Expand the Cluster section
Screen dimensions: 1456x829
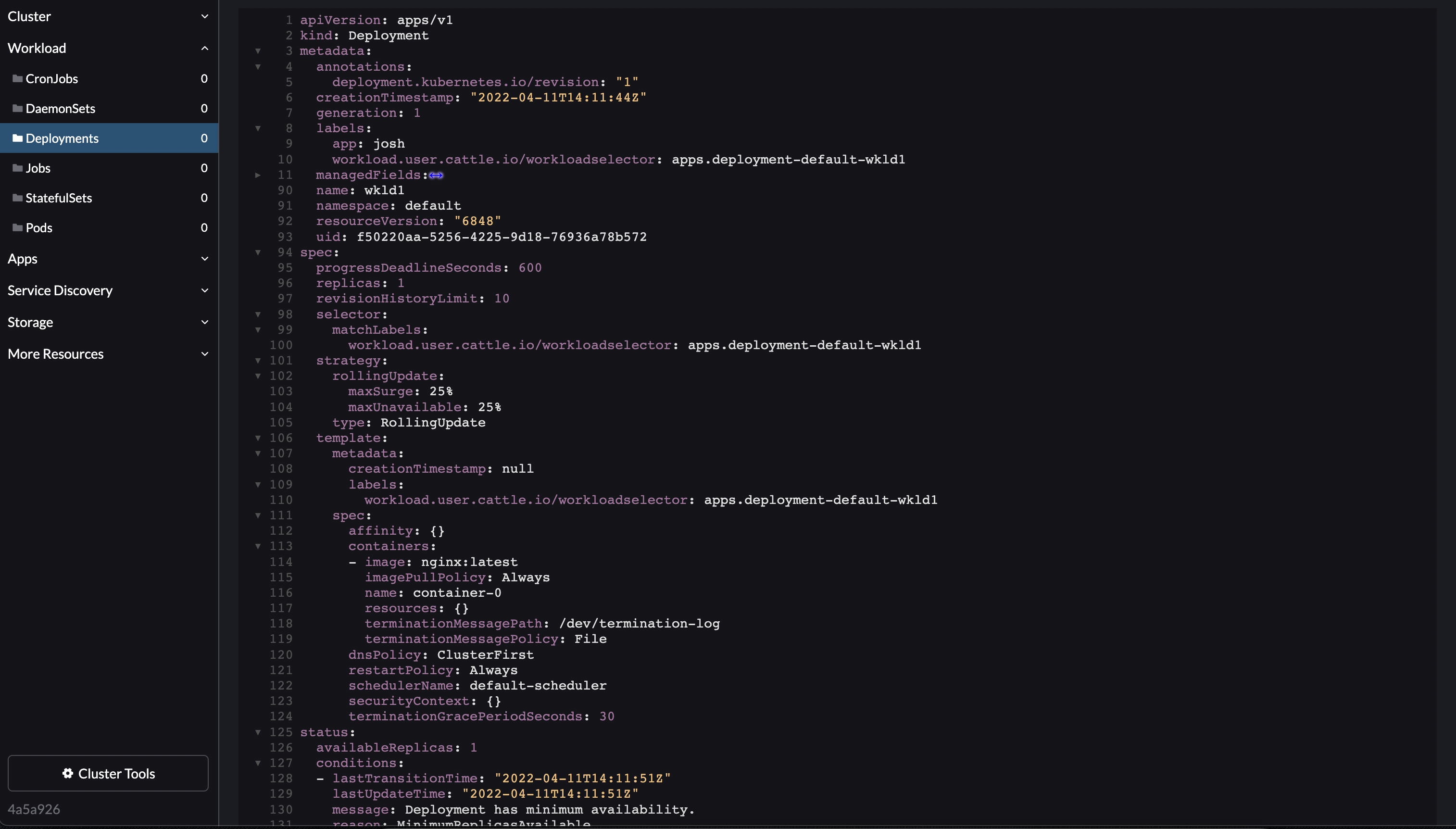coord(204,16)
